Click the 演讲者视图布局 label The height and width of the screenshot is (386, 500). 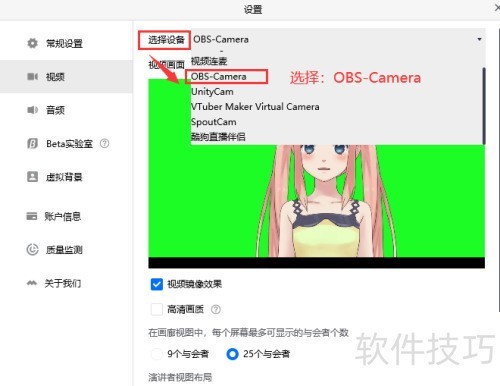[x=180, y=377]
